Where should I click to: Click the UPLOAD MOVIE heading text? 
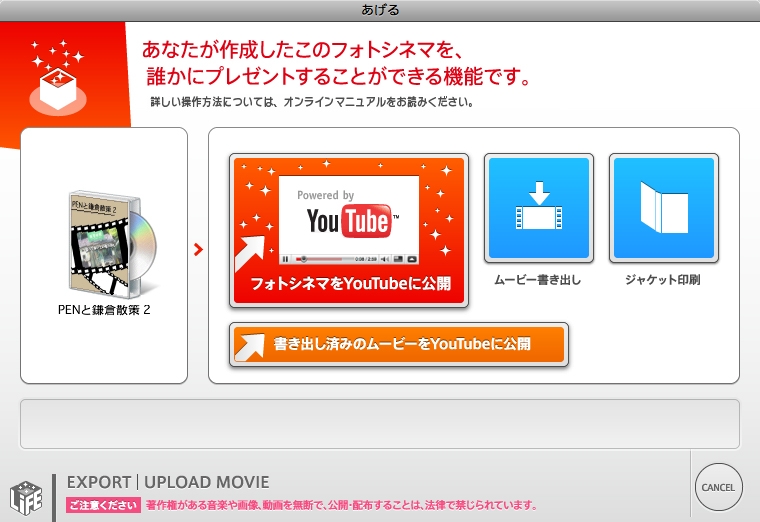(206, 482)
